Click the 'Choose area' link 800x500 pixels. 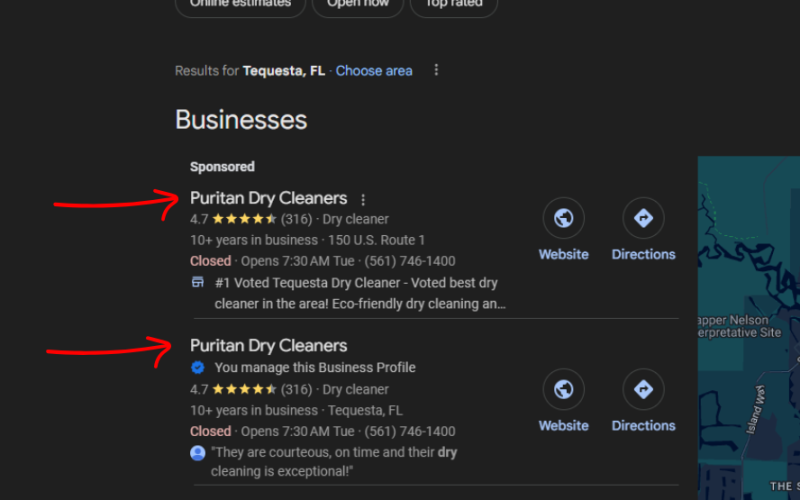click(x=374, y=71)
